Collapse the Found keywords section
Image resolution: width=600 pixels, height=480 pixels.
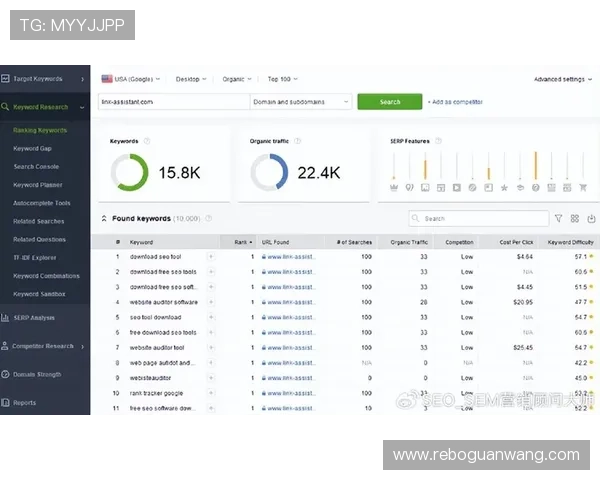104,218
